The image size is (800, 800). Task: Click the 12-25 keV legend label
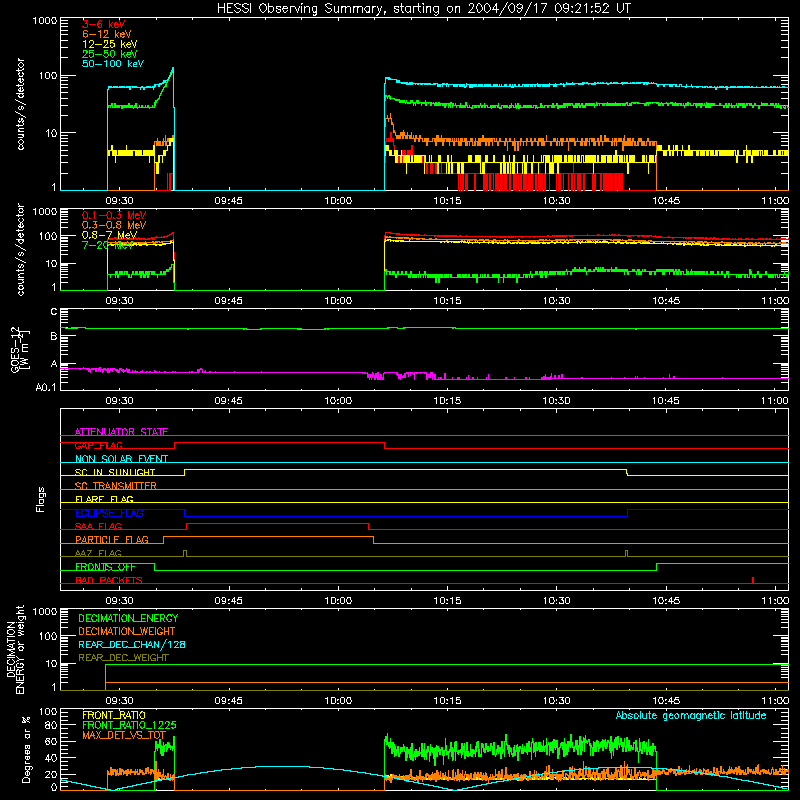[x=110, y=44]
